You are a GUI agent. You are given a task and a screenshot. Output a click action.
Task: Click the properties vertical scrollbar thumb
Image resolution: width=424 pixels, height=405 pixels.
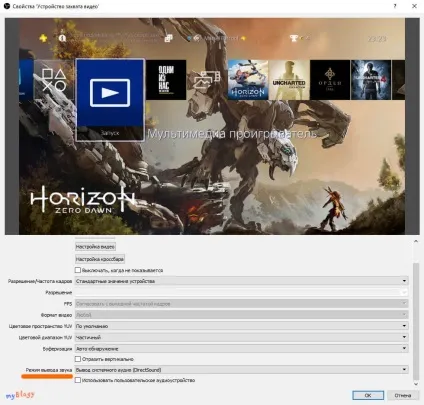pyautogui.click(x=416, y=321)
